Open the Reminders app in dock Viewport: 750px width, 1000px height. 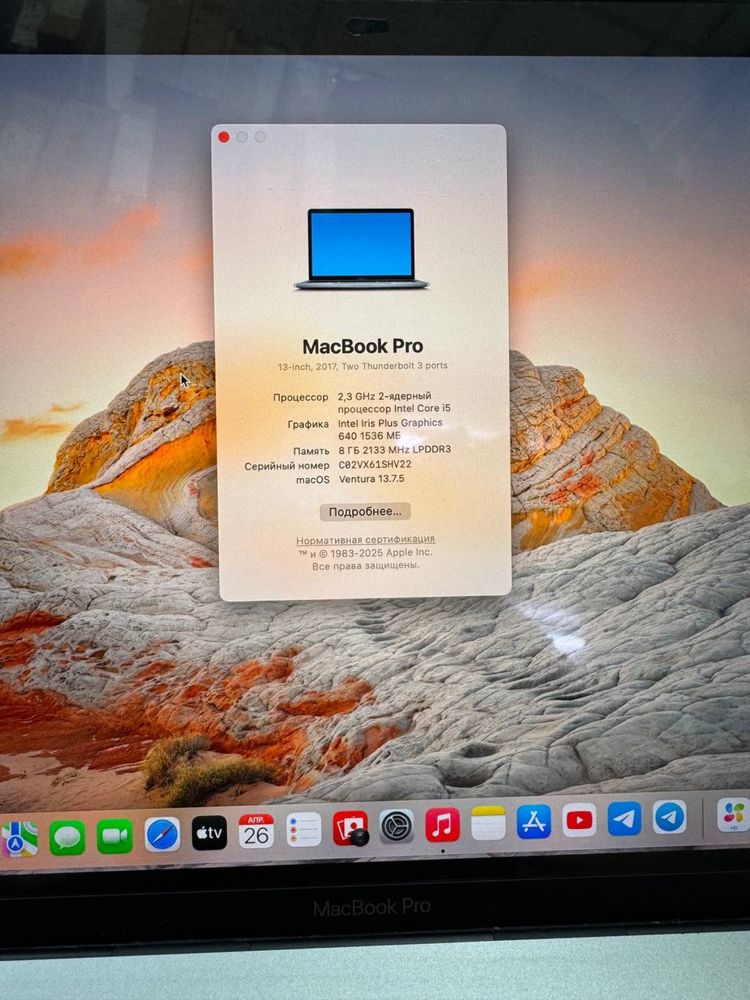click(x=304, y=829)
